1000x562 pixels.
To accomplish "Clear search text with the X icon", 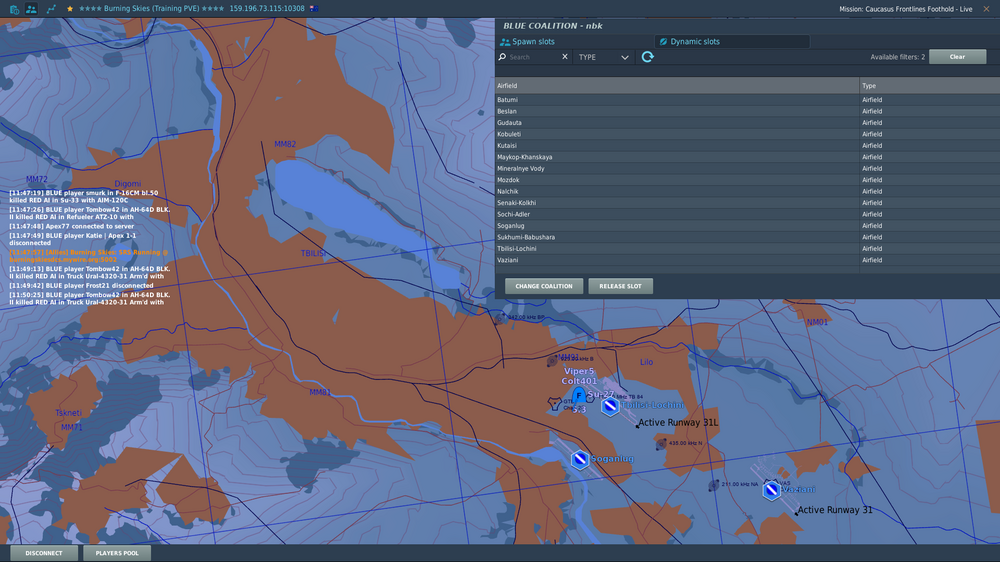I will pos(565,57).
